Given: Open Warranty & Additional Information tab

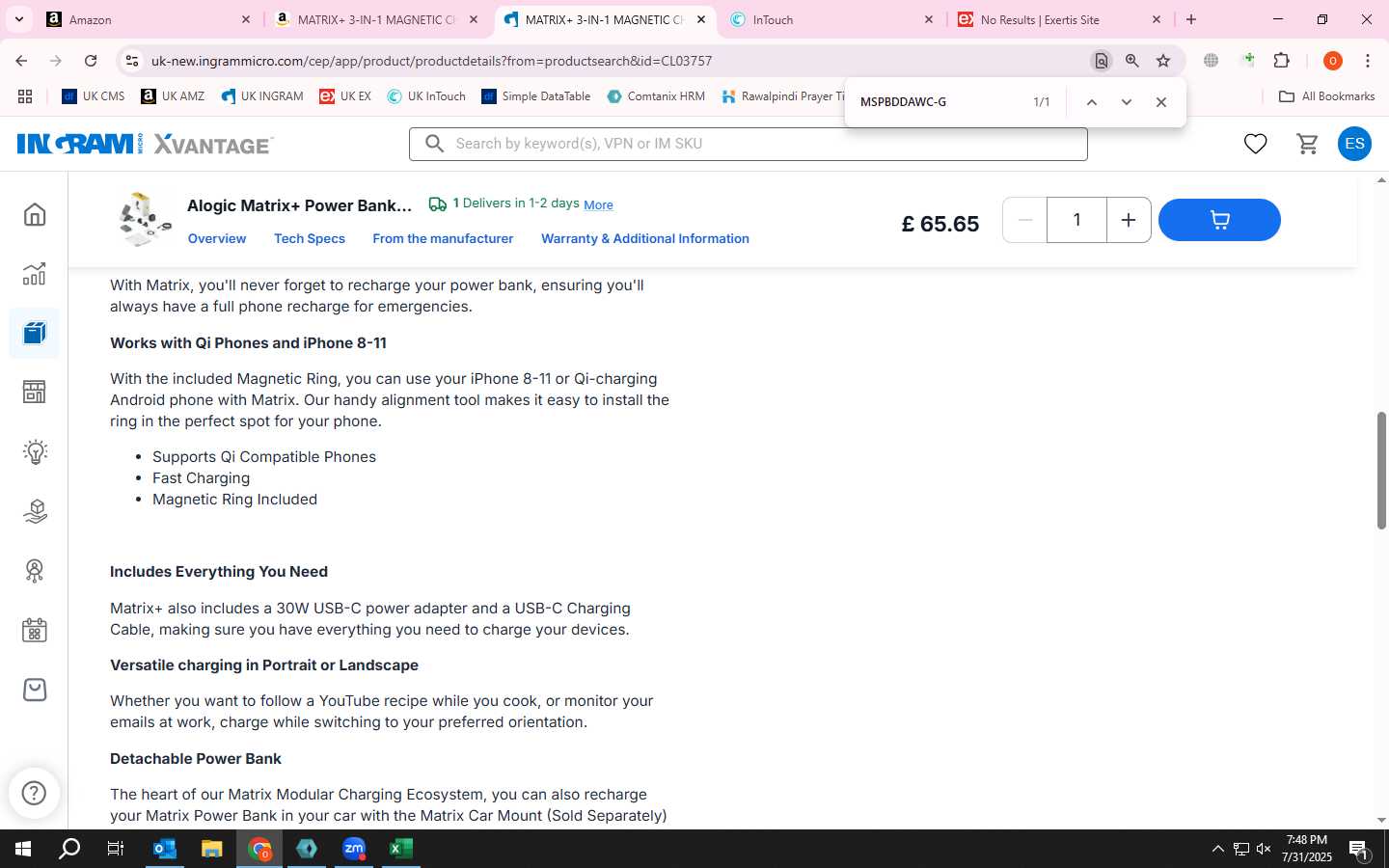Looking at the screenshot, I should (645, 238).
